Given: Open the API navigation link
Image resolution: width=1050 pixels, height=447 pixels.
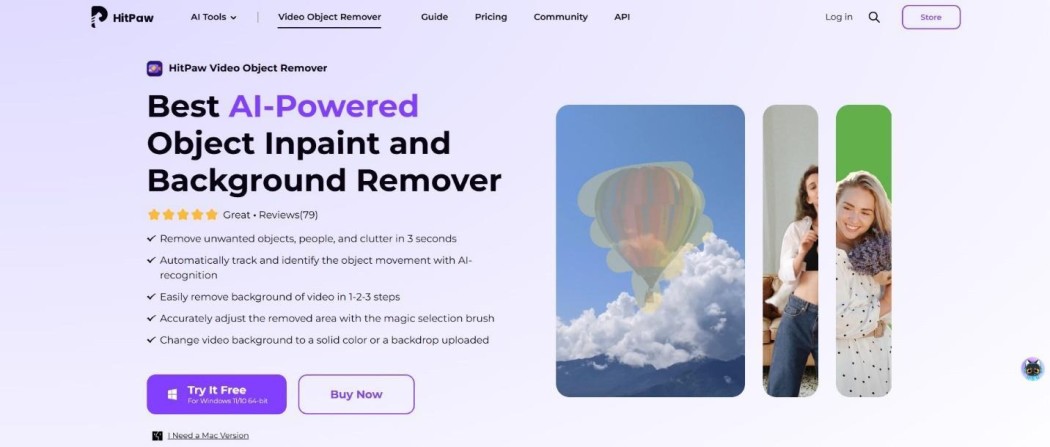Looking at the screenshot, I should pyautogui.click(x=622, y=17).
